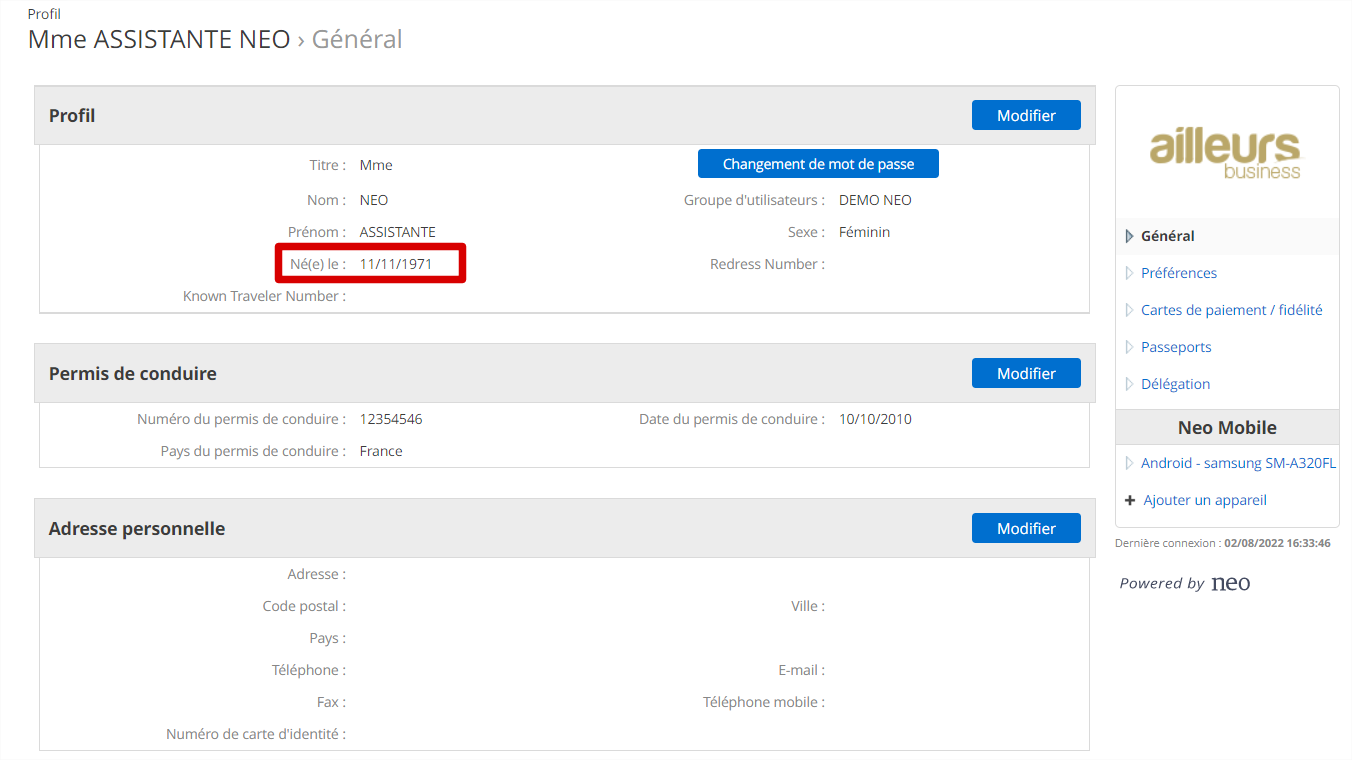
Task: Click arrow icon next to Android device
Action: tap(1130, 463)
